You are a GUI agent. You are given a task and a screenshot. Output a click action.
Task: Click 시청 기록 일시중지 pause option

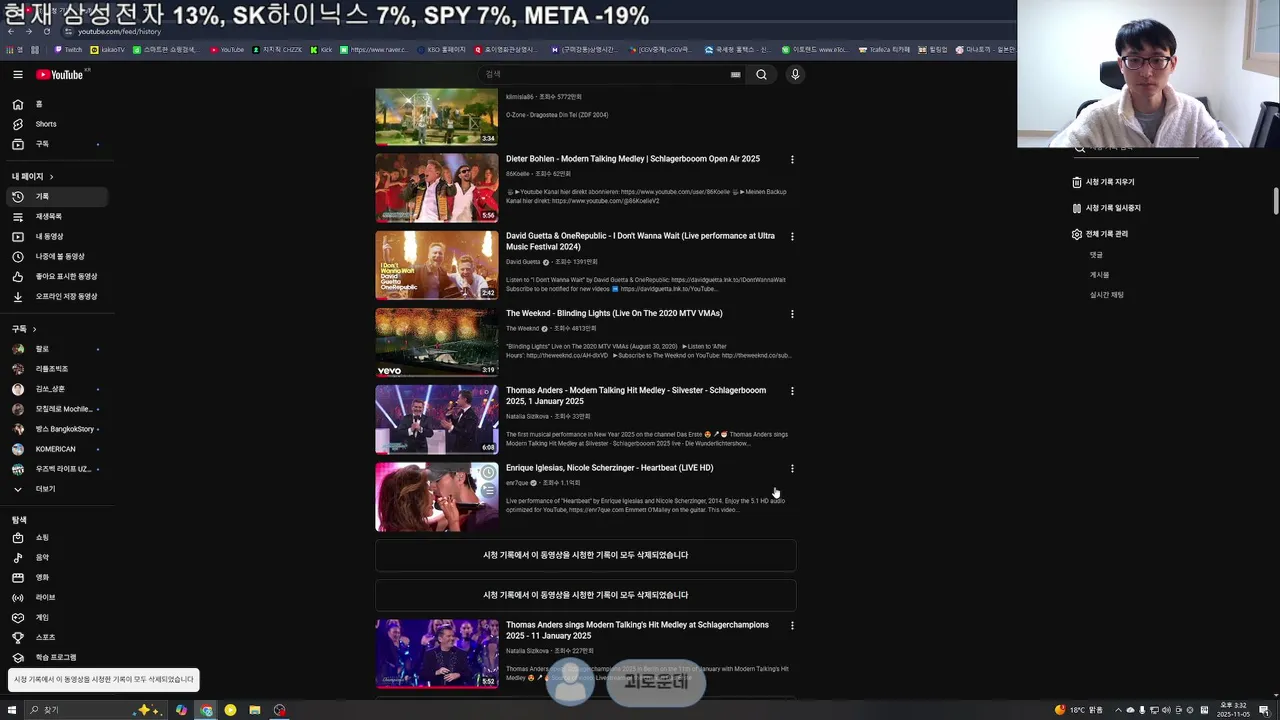pyautogui.click(x=1106, y=208)
